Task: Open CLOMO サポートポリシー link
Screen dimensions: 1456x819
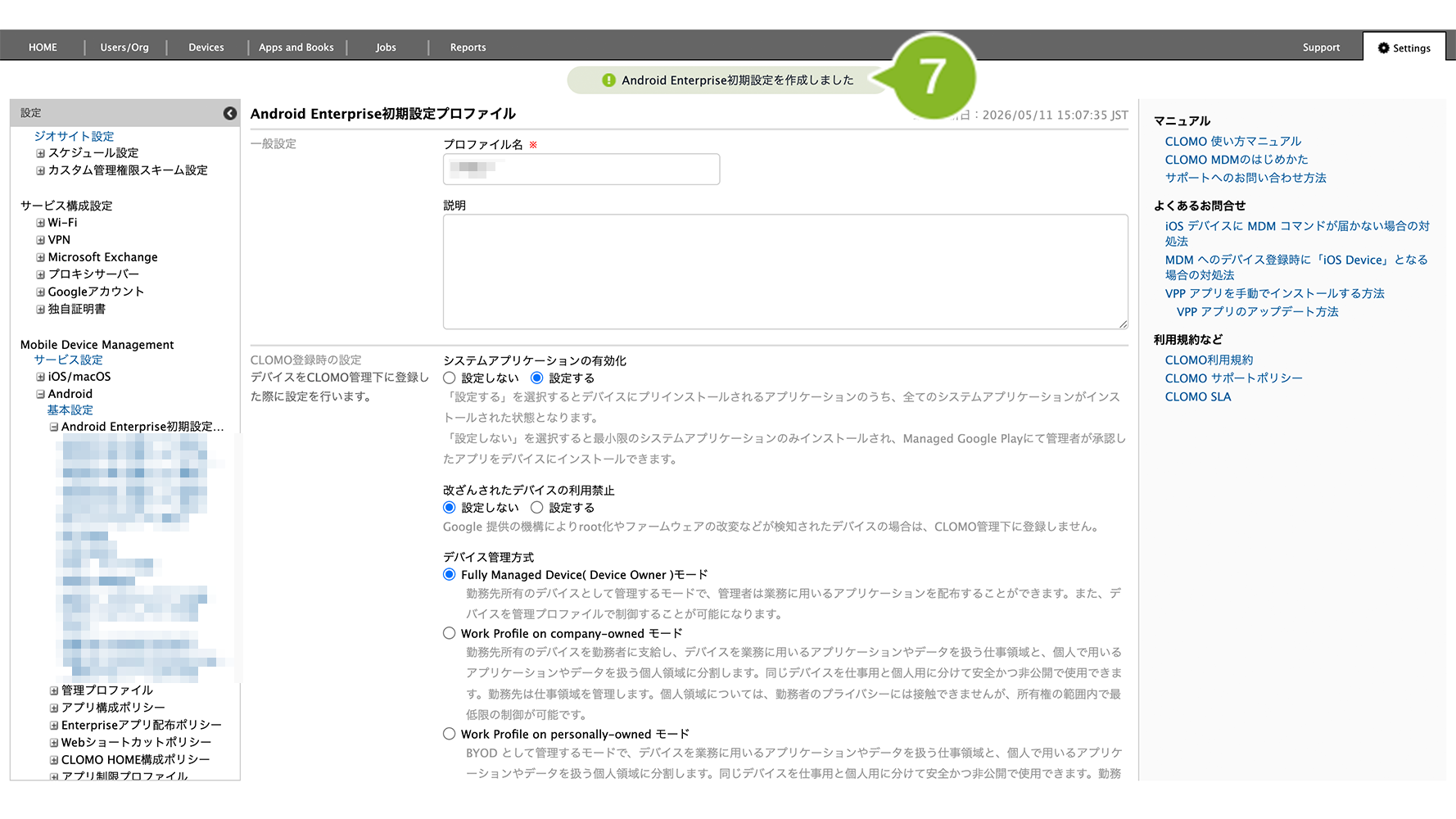Action: [x=1233, y=378]
